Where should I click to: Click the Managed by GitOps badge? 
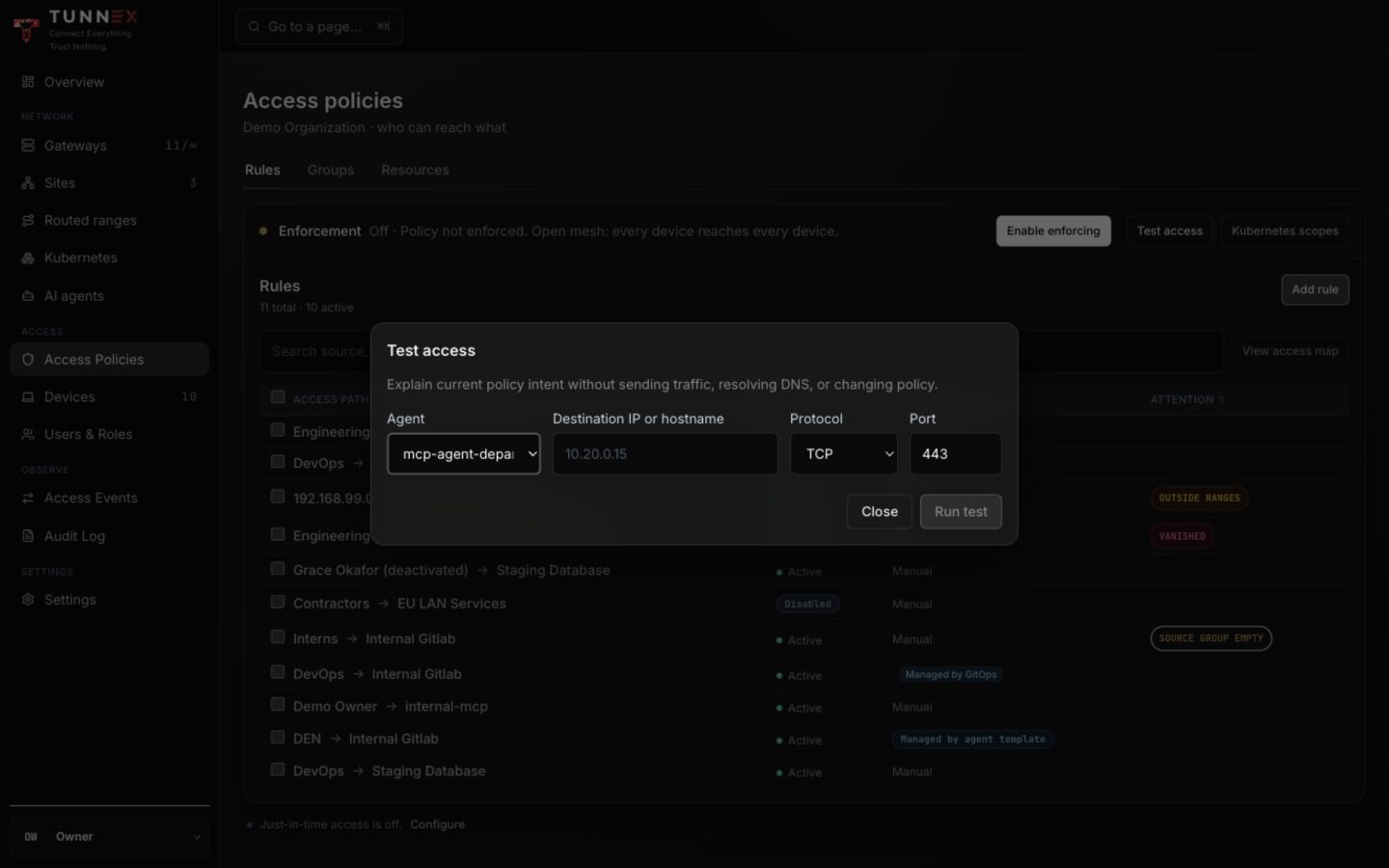pyautogui.click(x=951, y=675)
